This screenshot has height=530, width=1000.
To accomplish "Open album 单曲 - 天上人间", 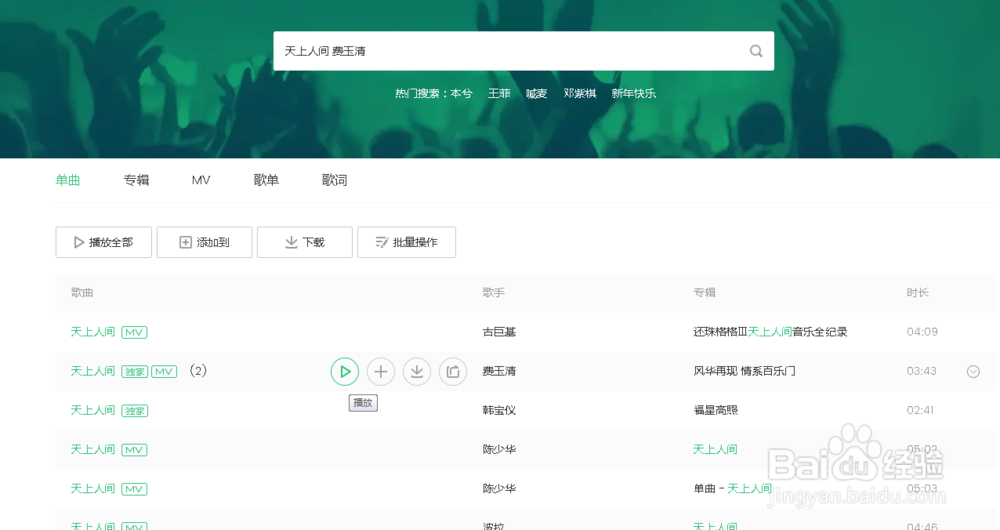I will click(733, 489).
